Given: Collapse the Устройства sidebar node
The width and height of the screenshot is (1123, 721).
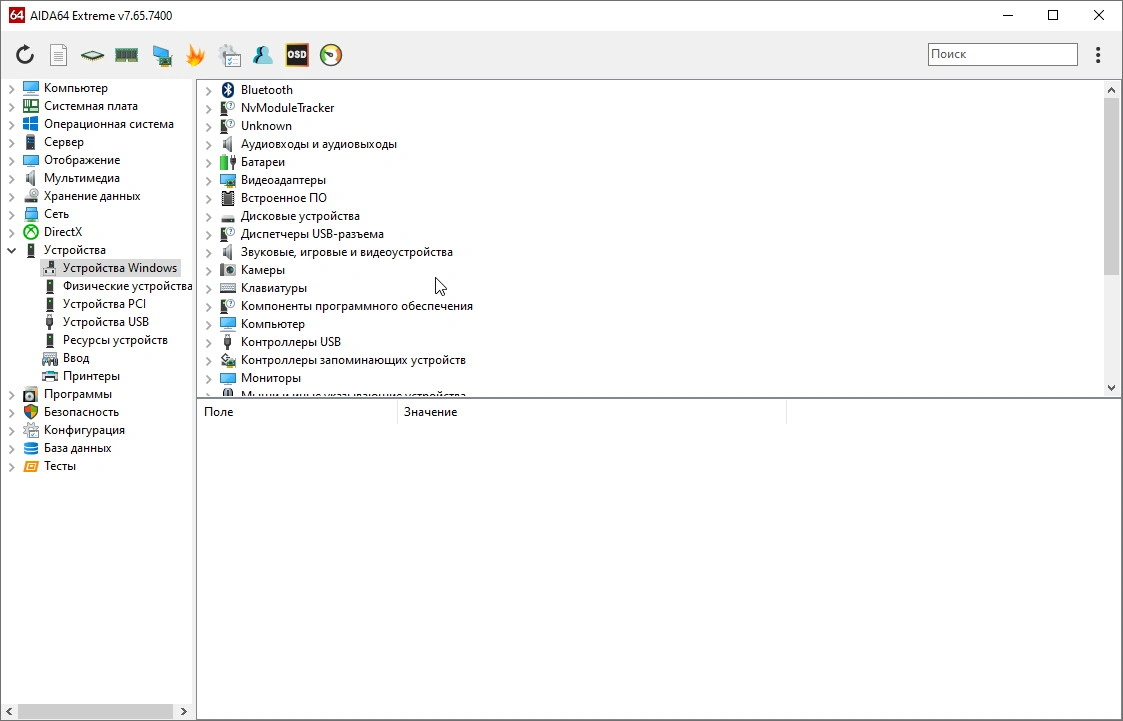Looking at the screenshot, I should coord(11,251).
